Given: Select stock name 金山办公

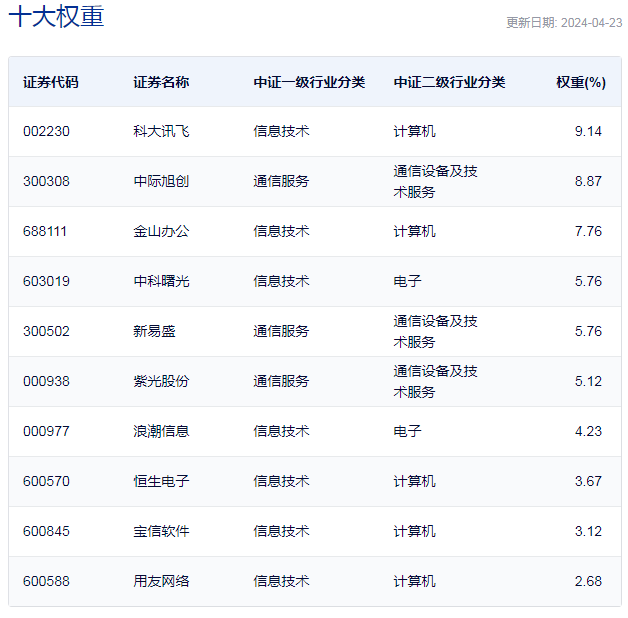Looking at the screenshot, I should click(x=161, y=231).
